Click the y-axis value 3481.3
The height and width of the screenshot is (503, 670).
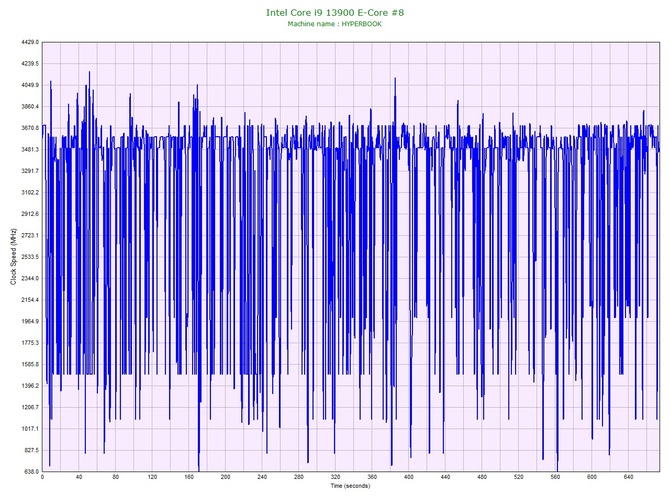[x=30, y=150]
